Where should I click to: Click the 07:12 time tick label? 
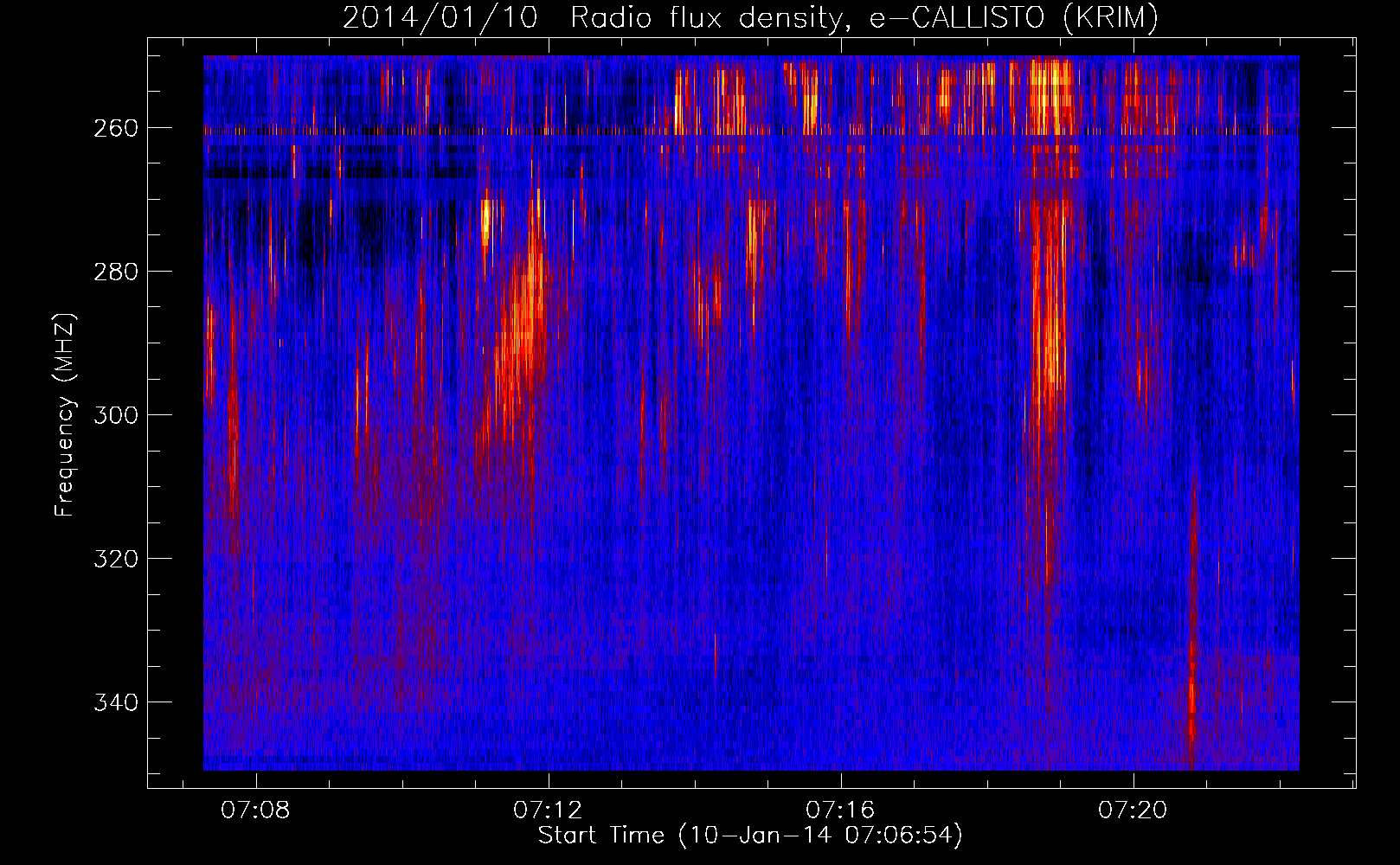coord(549,811)
